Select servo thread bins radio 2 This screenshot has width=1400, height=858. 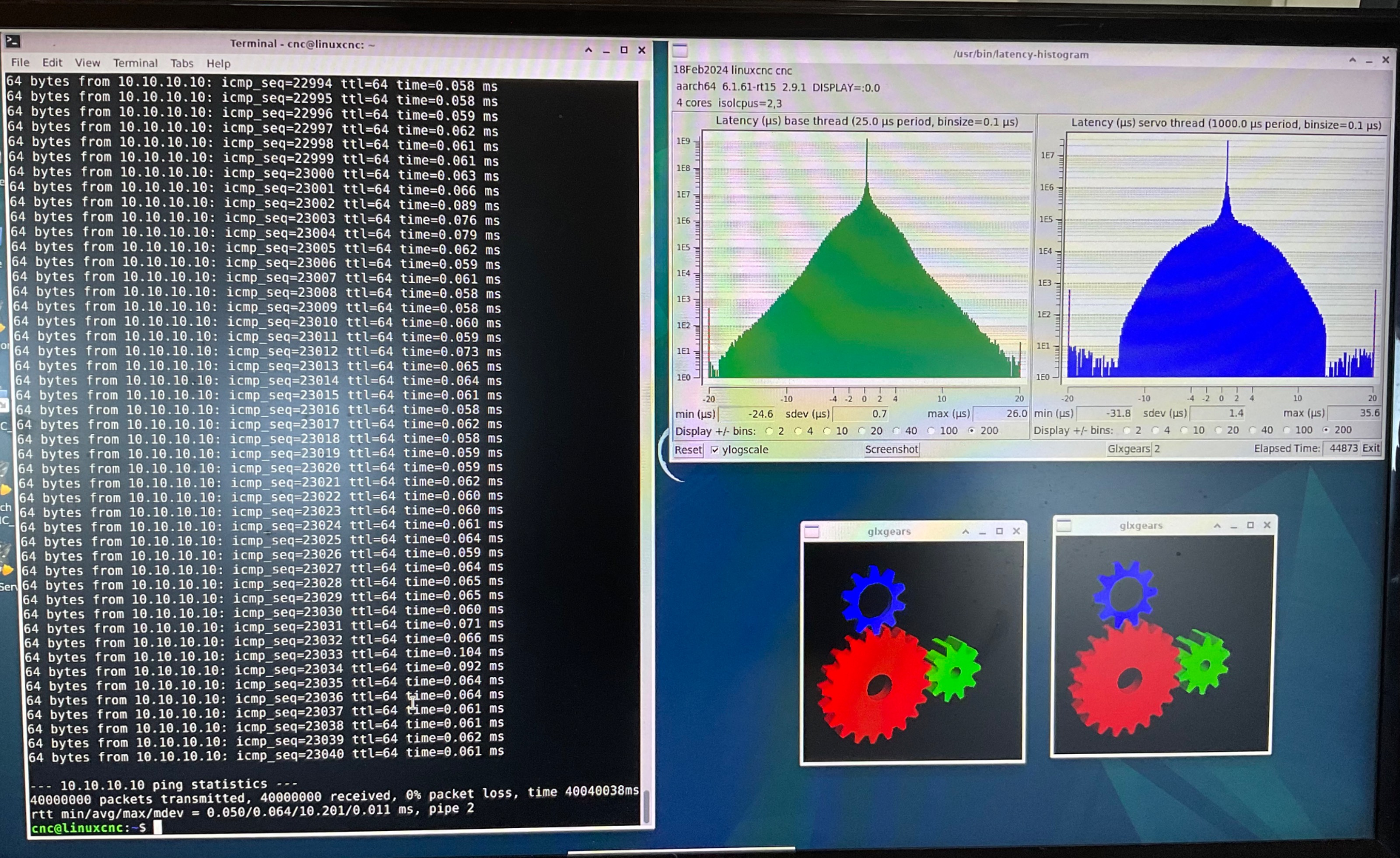coord(1126,430)
